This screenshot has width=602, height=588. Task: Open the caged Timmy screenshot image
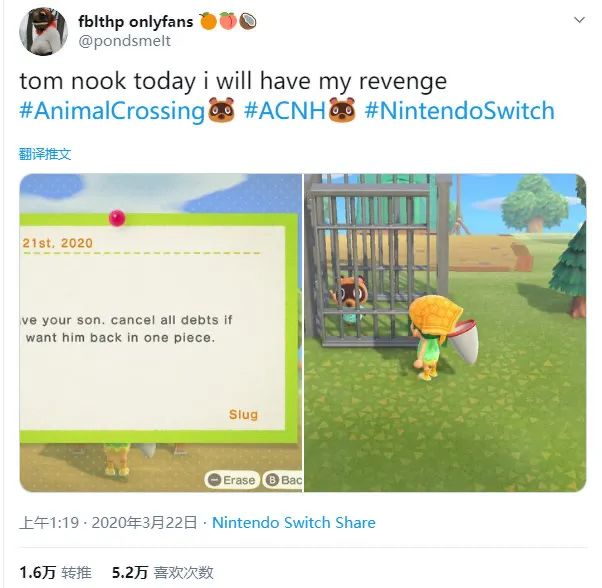pos(445,333)
